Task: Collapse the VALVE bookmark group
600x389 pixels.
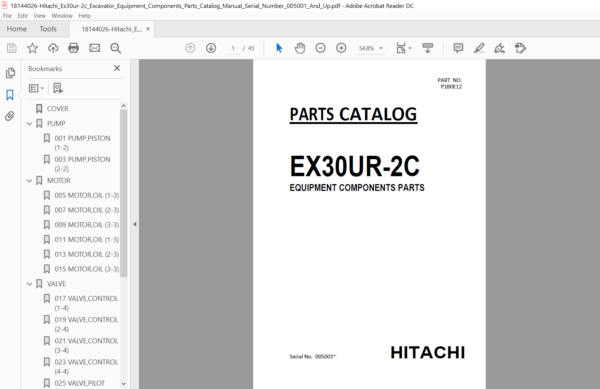Action: pos(29,284)
